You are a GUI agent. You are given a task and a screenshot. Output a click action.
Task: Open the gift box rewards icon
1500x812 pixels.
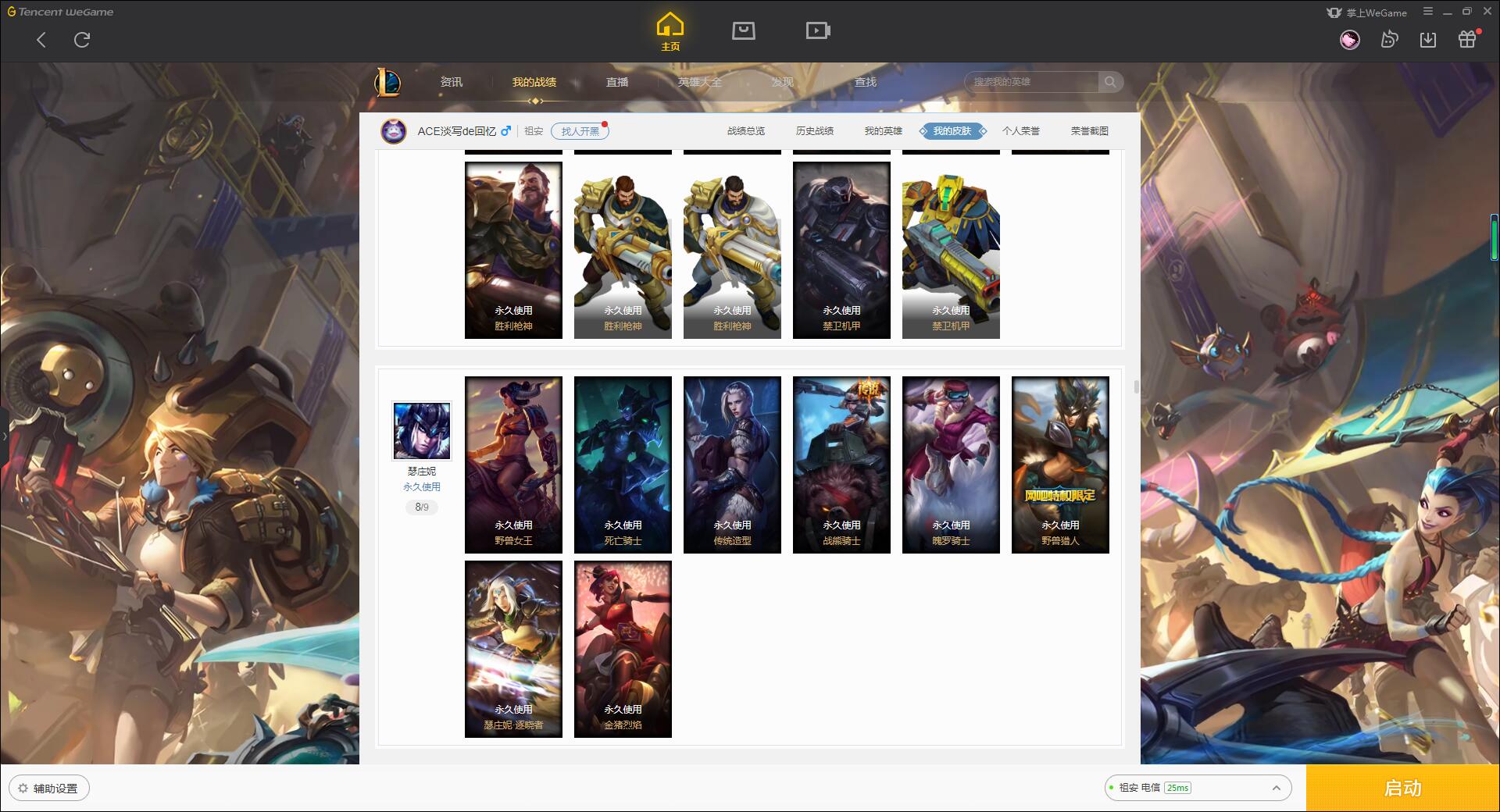1467,39
